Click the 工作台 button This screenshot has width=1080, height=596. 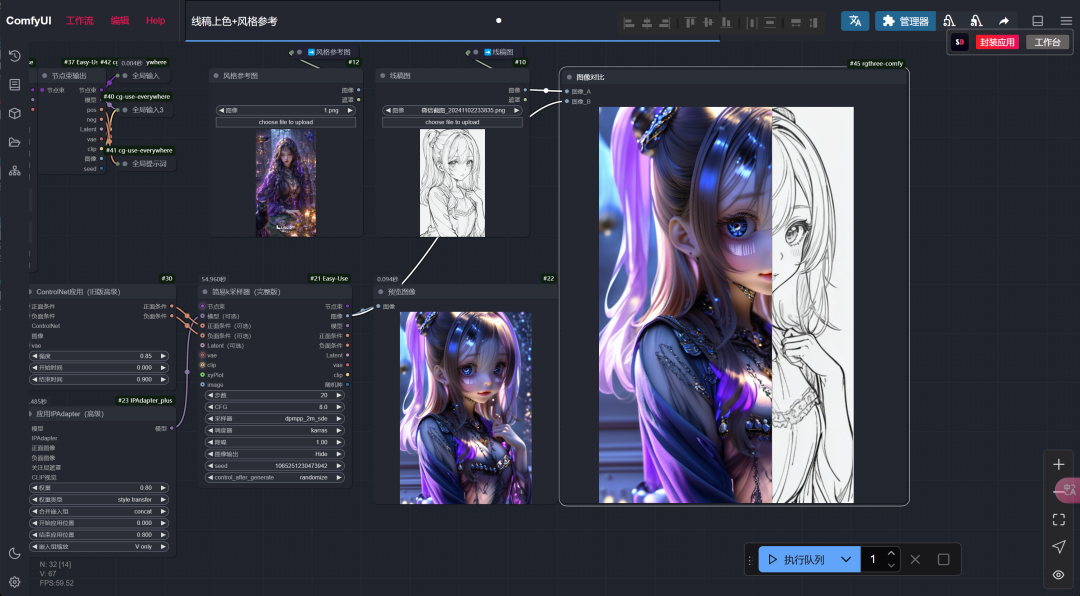coord(1047,42)
